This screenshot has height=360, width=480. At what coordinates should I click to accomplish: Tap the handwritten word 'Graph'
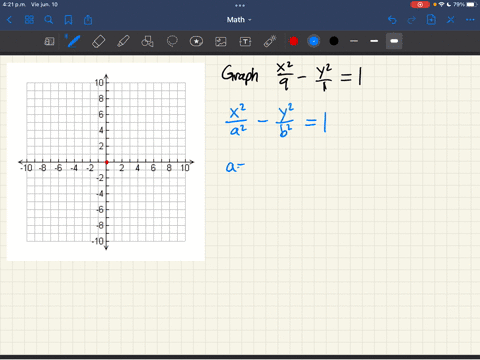click(x=240, y=74)
